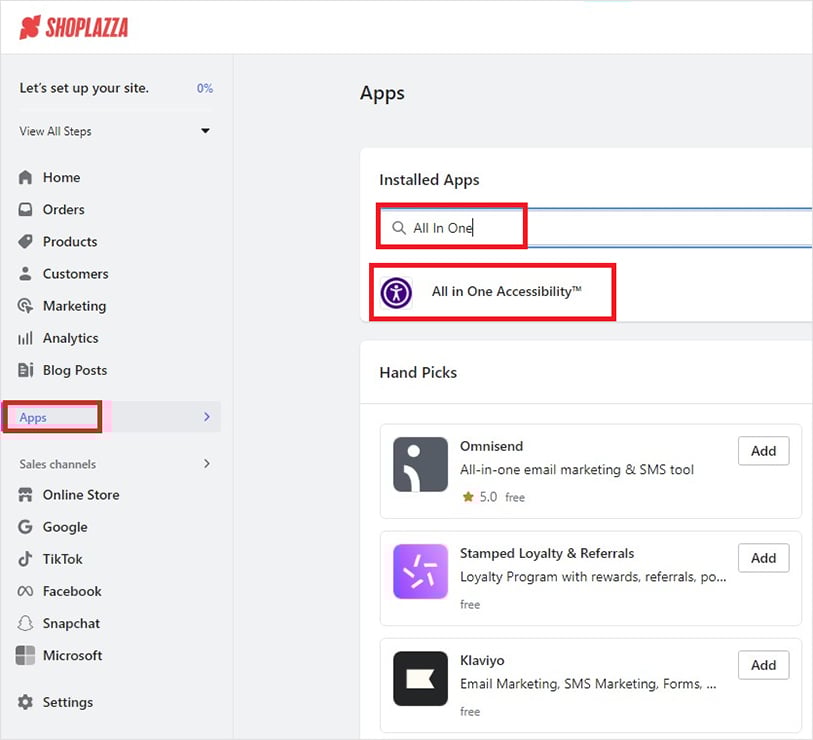The height and width of the screenshot is (740, 813).
Task: Click the Installed Apps heading
Action: [429, 180]
